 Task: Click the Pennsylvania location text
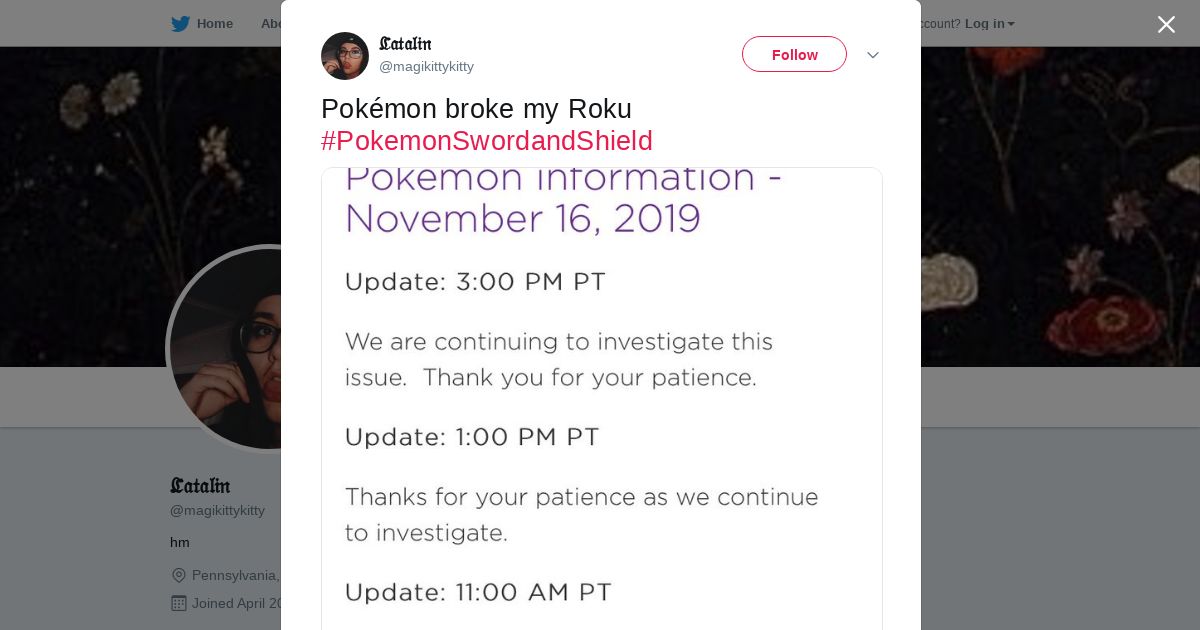click(x=235, y=575)
